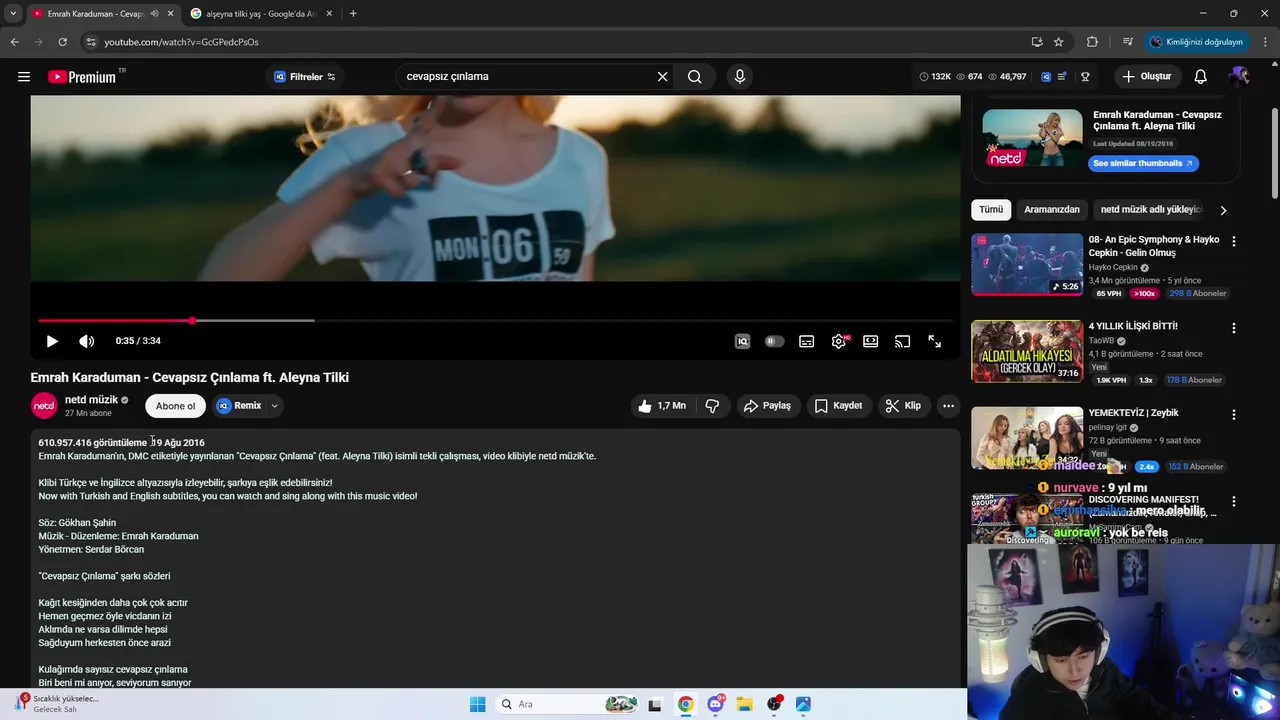
Task: Open YEMEKTEYİZ | Zeybik video title
Action: click(x=1133, y=413)
